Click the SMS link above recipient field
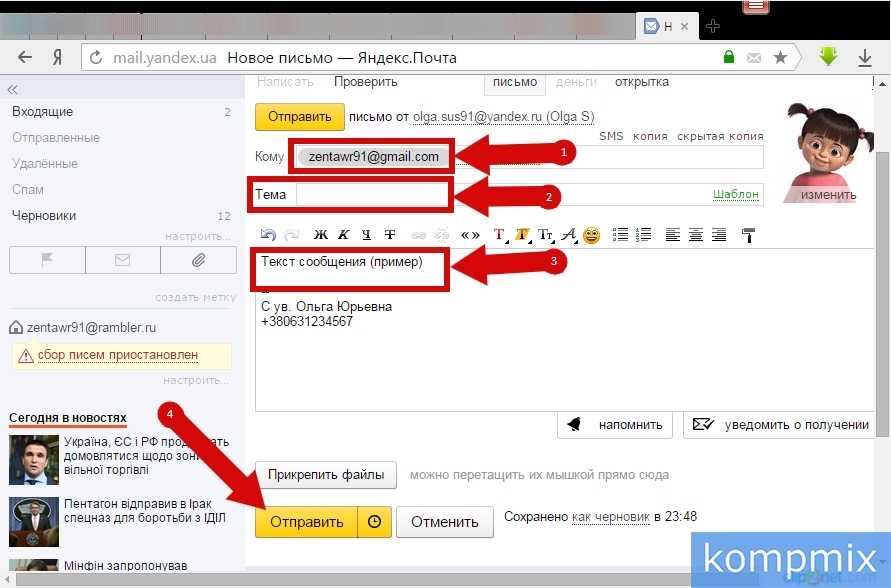This screenshot has height=588, width=891. 611,136
